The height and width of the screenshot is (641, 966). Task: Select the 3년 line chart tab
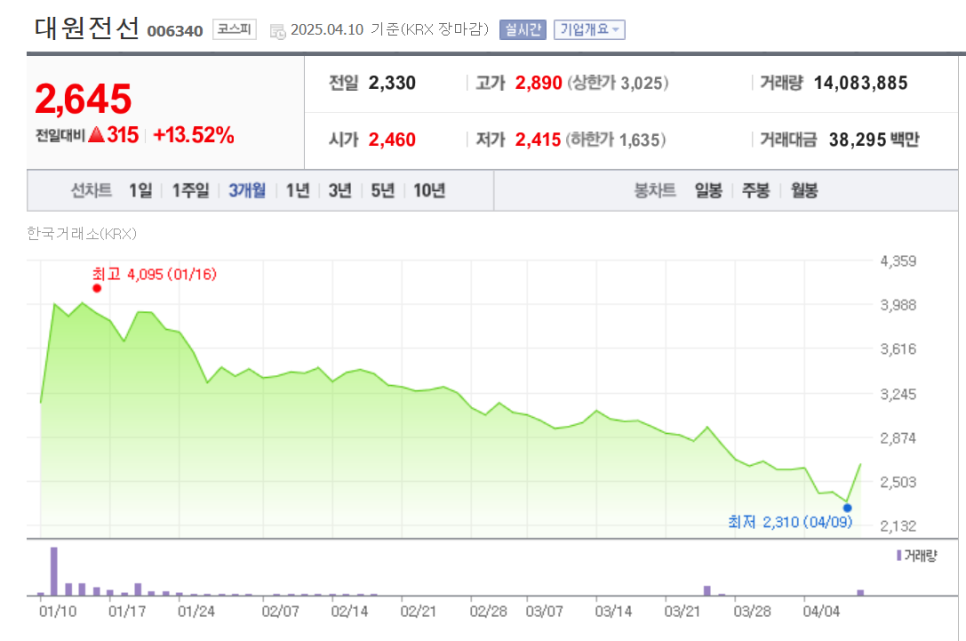pos(339,190)
